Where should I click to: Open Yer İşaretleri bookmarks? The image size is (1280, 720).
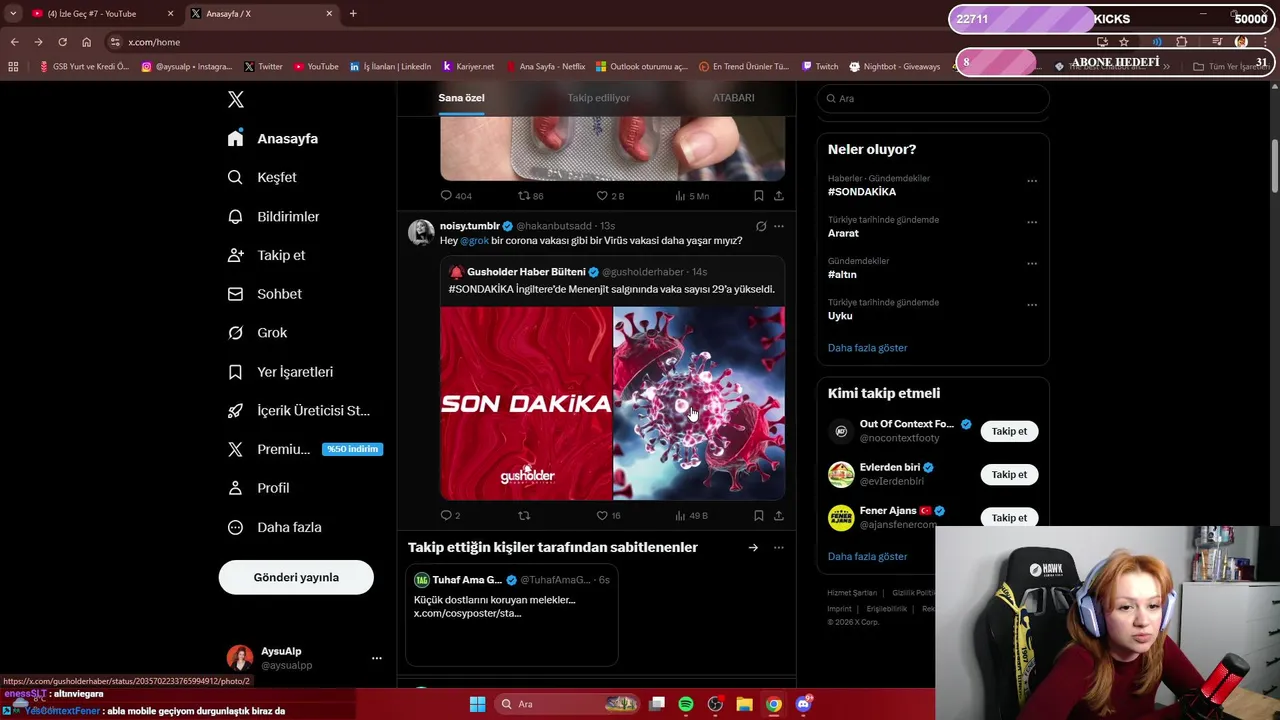[280, 372]
